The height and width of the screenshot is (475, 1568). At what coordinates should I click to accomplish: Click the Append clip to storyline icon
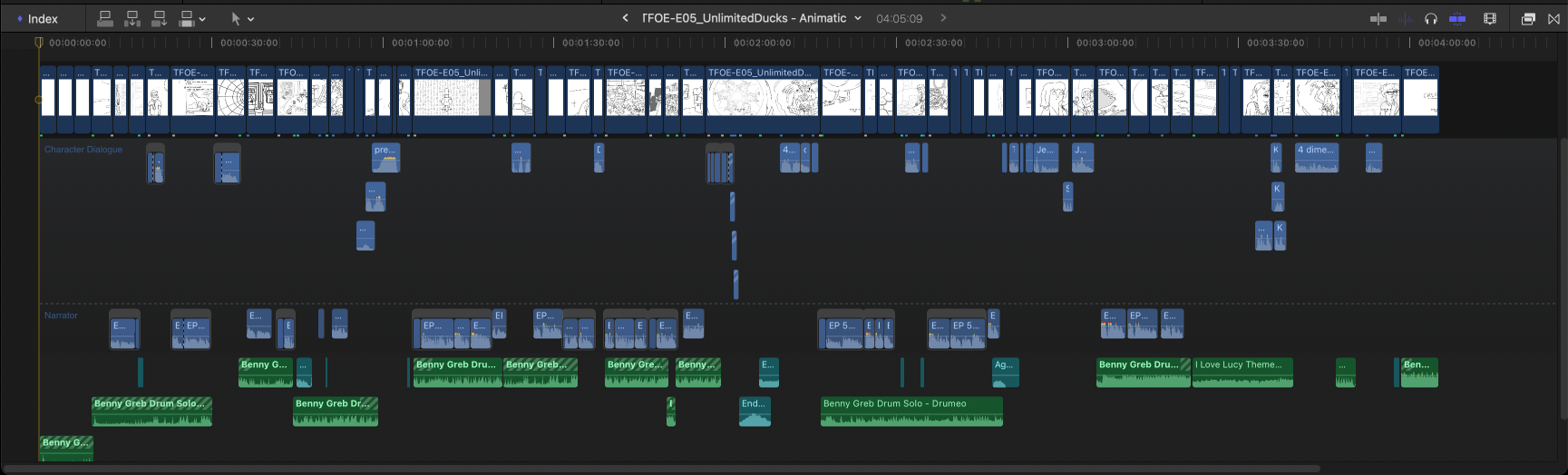[160, 18]
